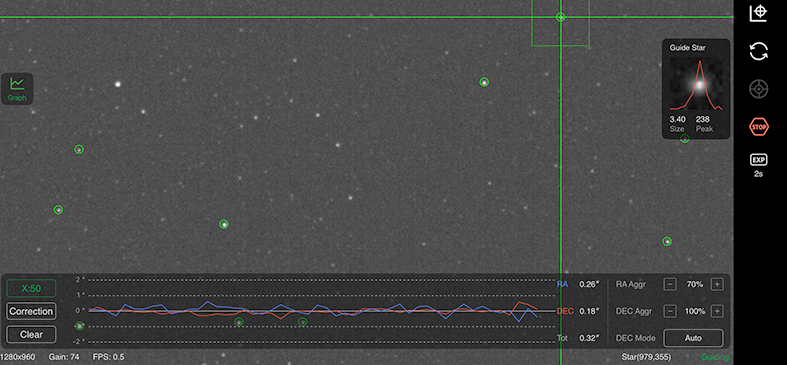Clear the guiding graph history
Viewport: 787px width, 365px height.
click(x=31, y=334)
